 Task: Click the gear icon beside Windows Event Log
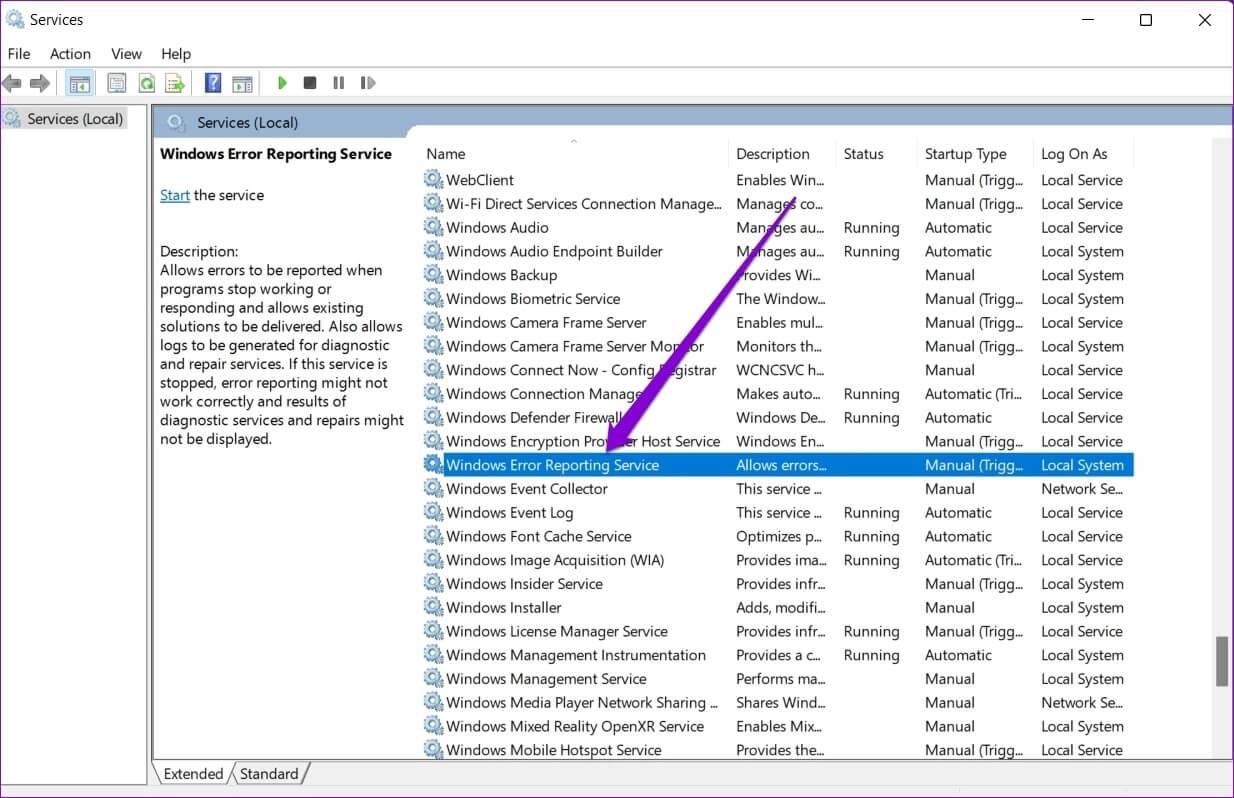point(433,512)
